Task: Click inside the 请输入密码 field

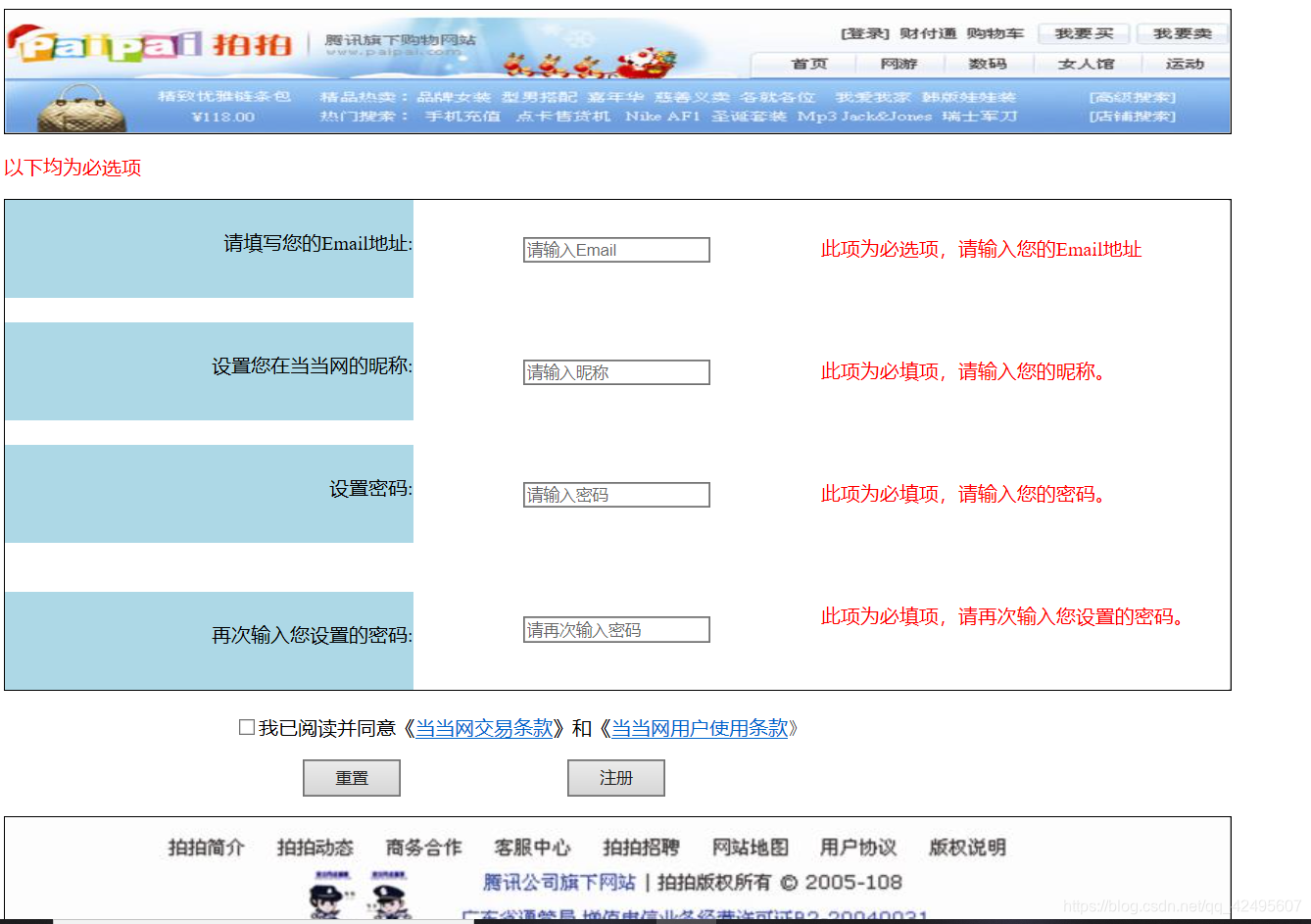Action: 615,495
